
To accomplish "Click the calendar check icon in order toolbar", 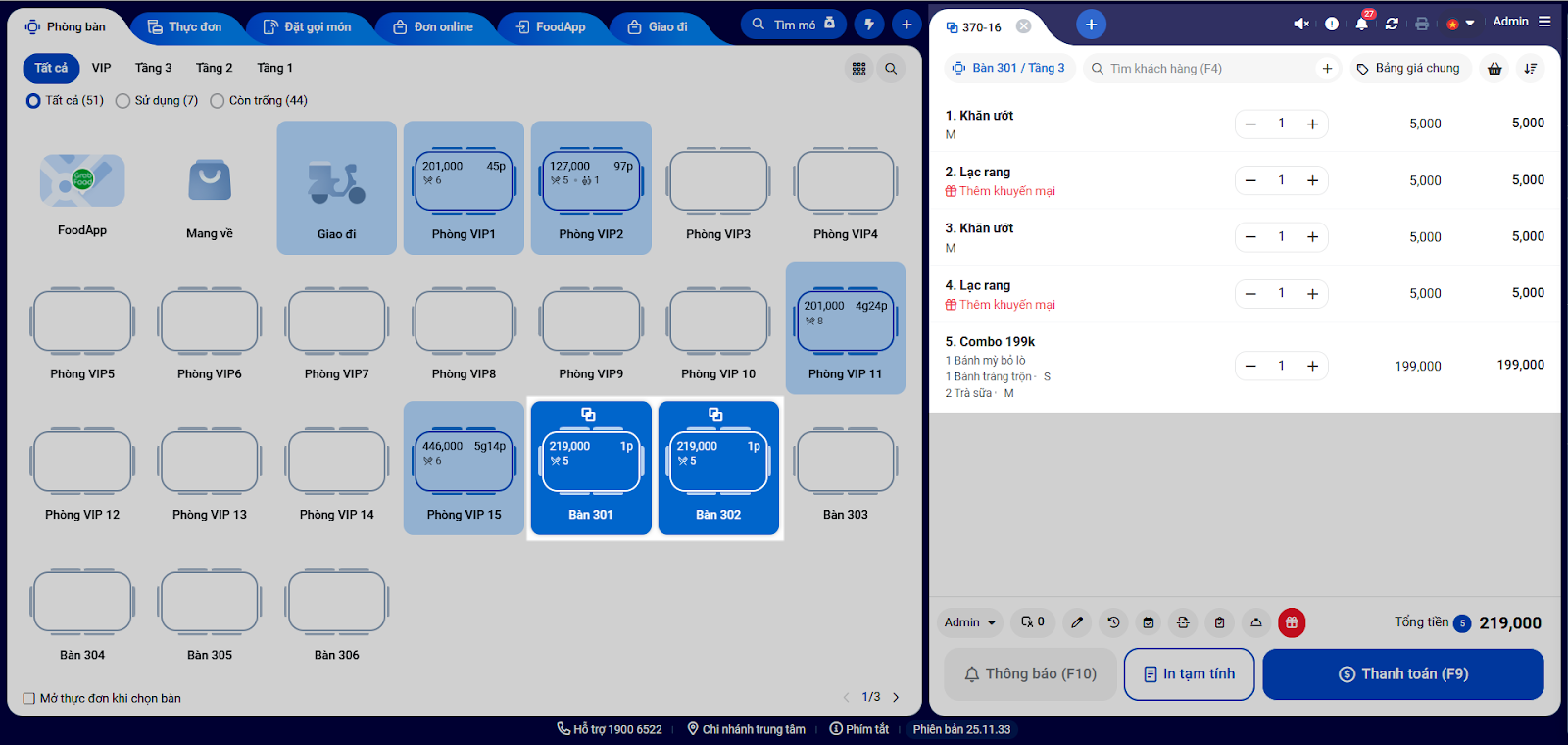I will (1149, 622).
